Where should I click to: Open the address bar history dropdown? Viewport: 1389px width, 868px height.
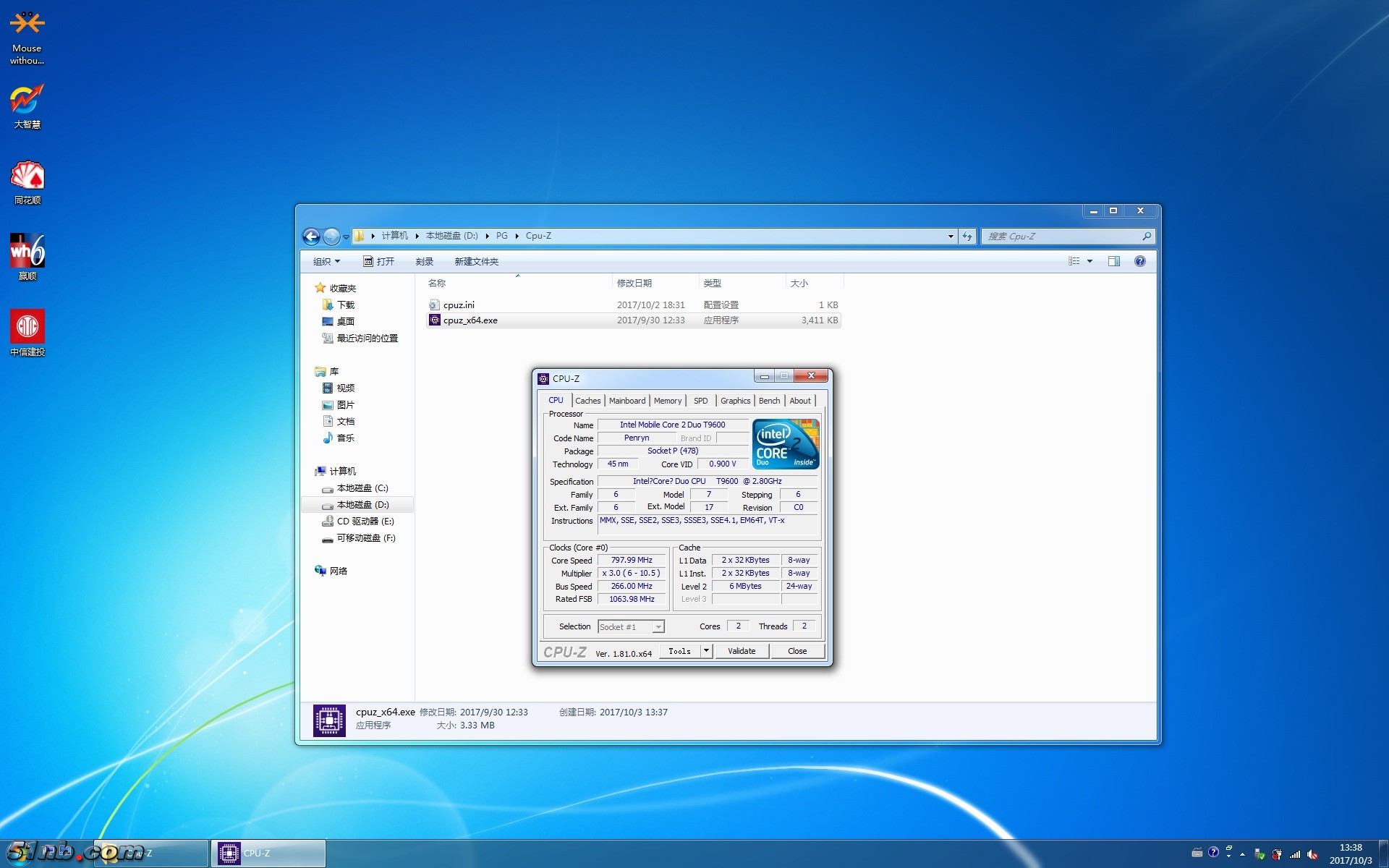(951, 236)
